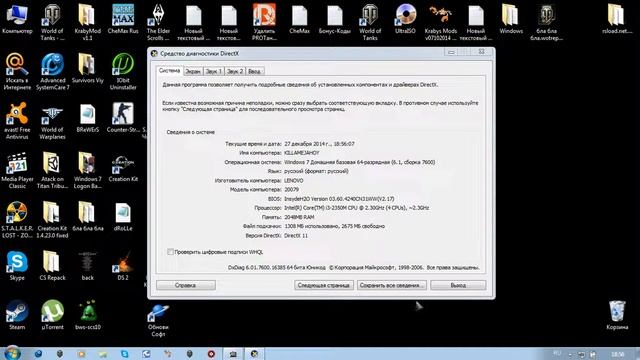Open µTorrent desktop shortcut
The width and height of the screenshot is (640, 360).
coord(52,315)
